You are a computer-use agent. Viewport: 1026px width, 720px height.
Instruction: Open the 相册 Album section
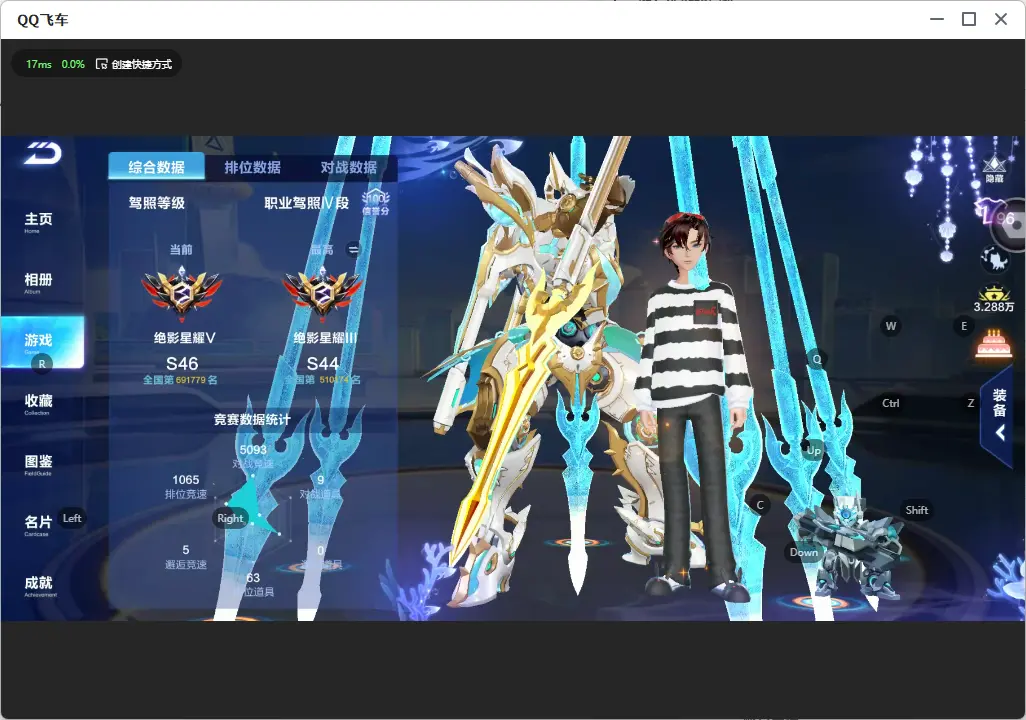coord(39,282)
